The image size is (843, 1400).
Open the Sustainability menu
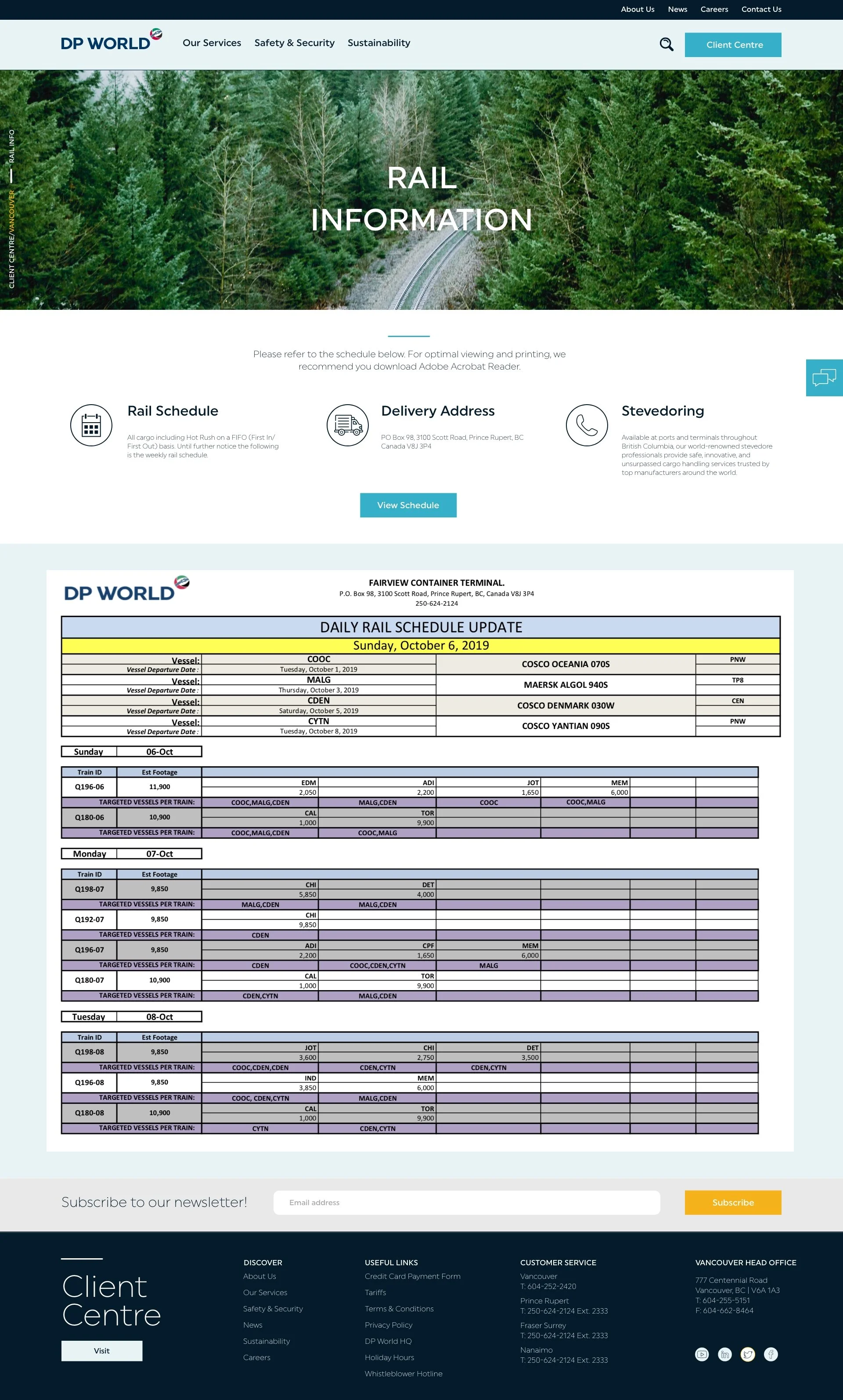click(379, 43)
